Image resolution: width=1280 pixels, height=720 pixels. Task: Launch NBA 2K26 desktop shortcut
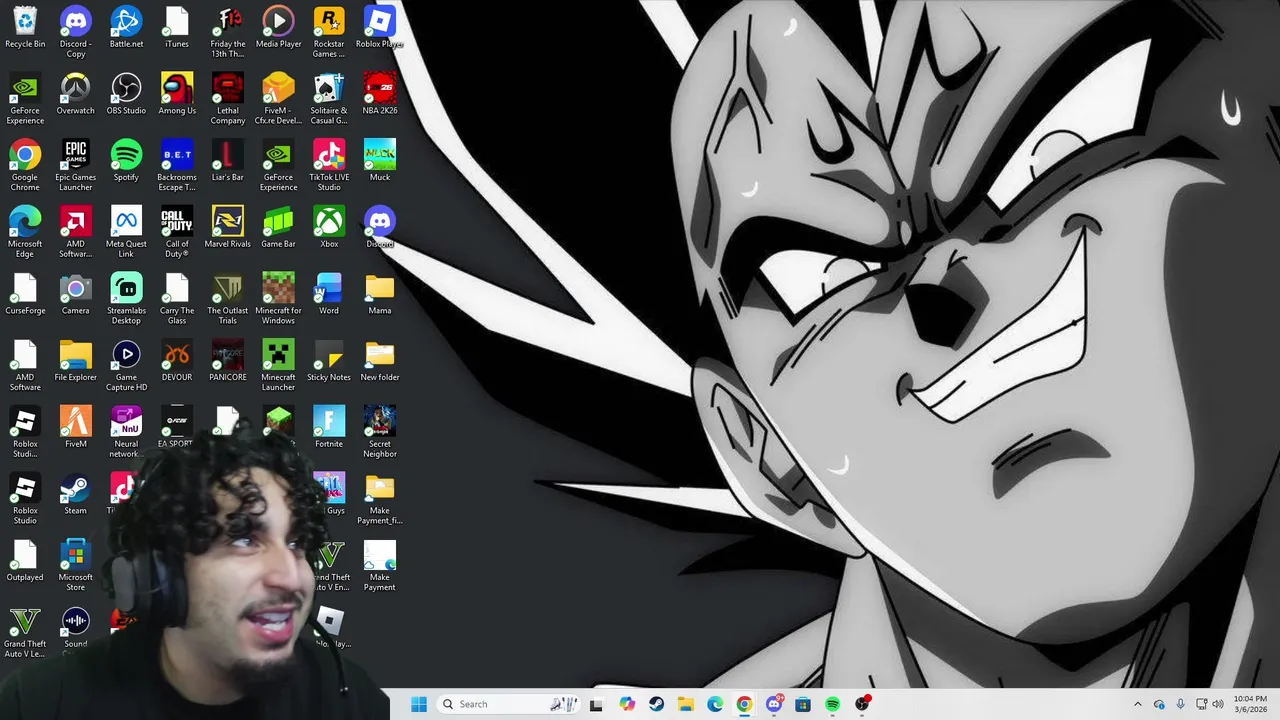click(380, 94)
